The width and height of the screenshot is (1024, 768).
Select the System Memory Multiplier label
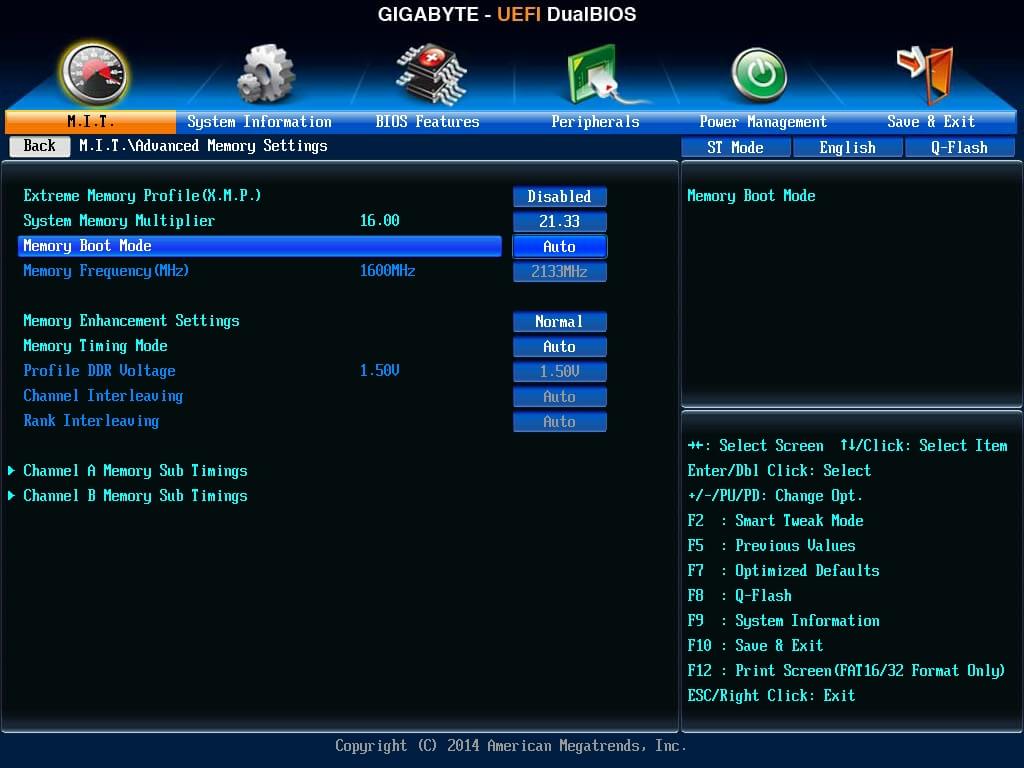[119, 221]
